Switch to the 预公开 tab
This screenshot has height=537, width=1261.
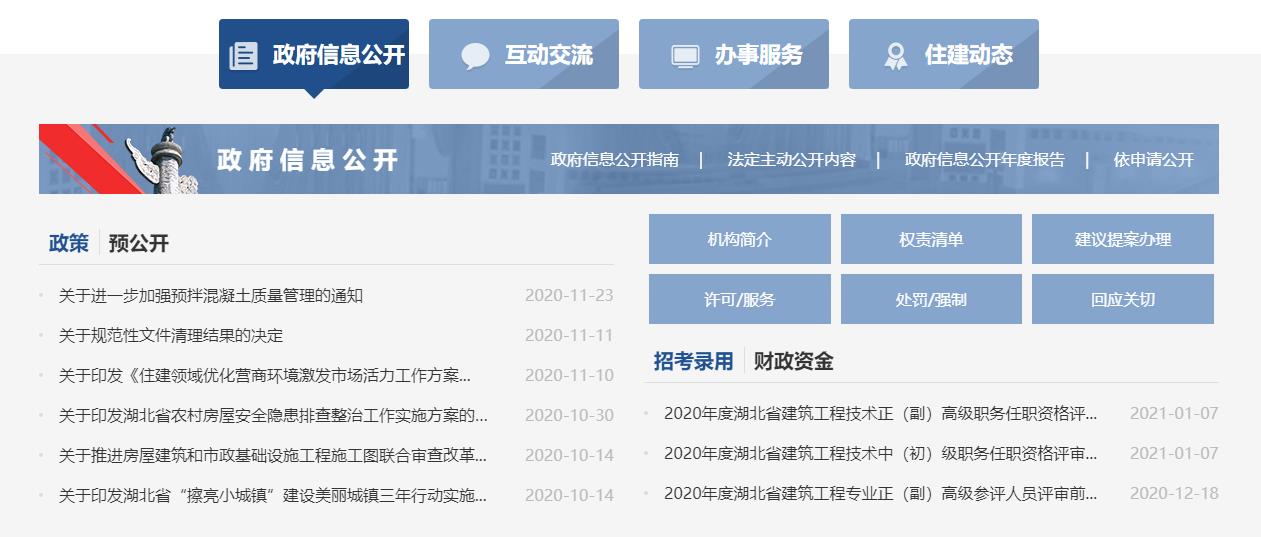coord(139,243)
